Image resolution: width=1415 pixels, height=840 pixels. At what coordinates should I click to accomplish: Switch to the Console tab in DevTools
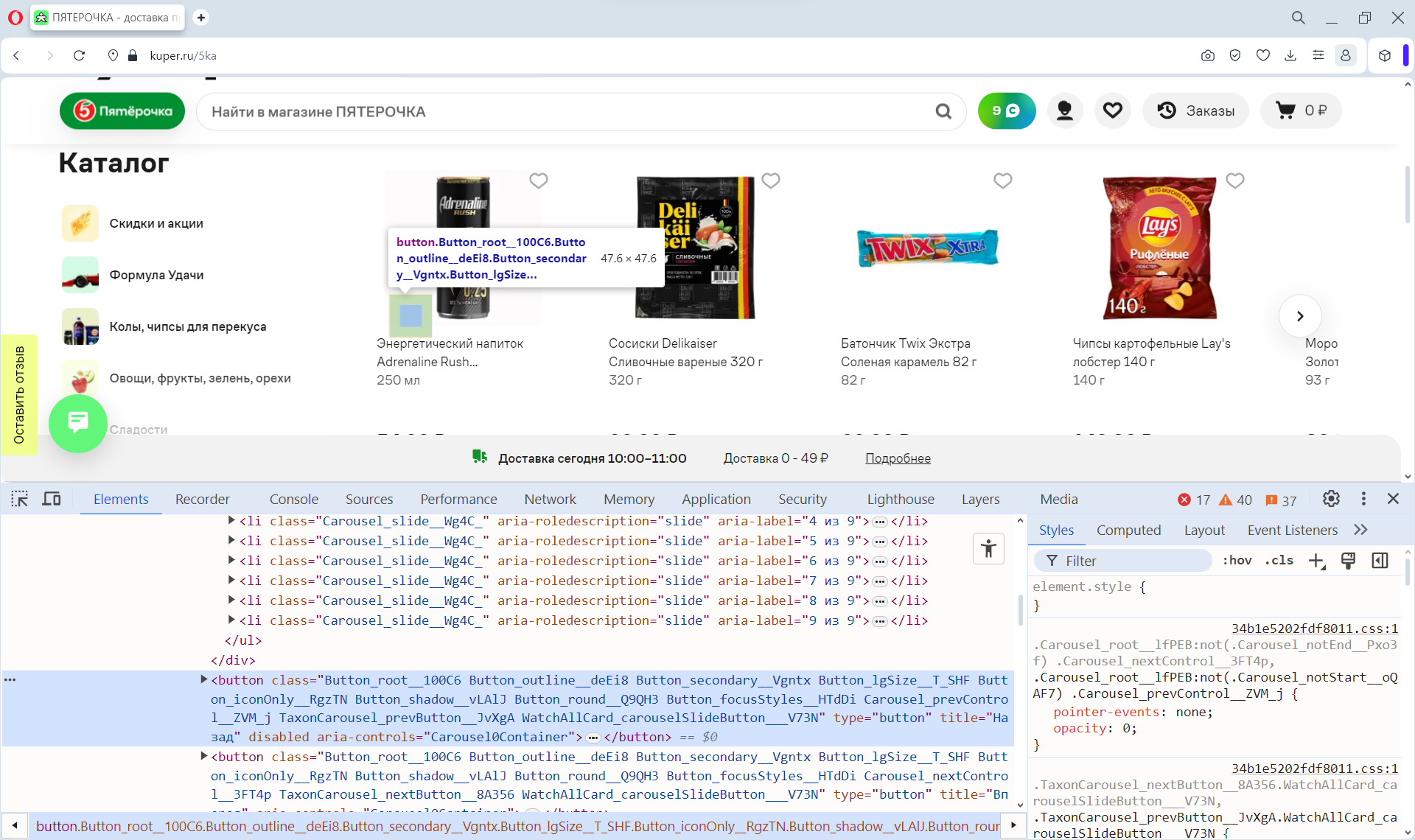pos(294,499)
